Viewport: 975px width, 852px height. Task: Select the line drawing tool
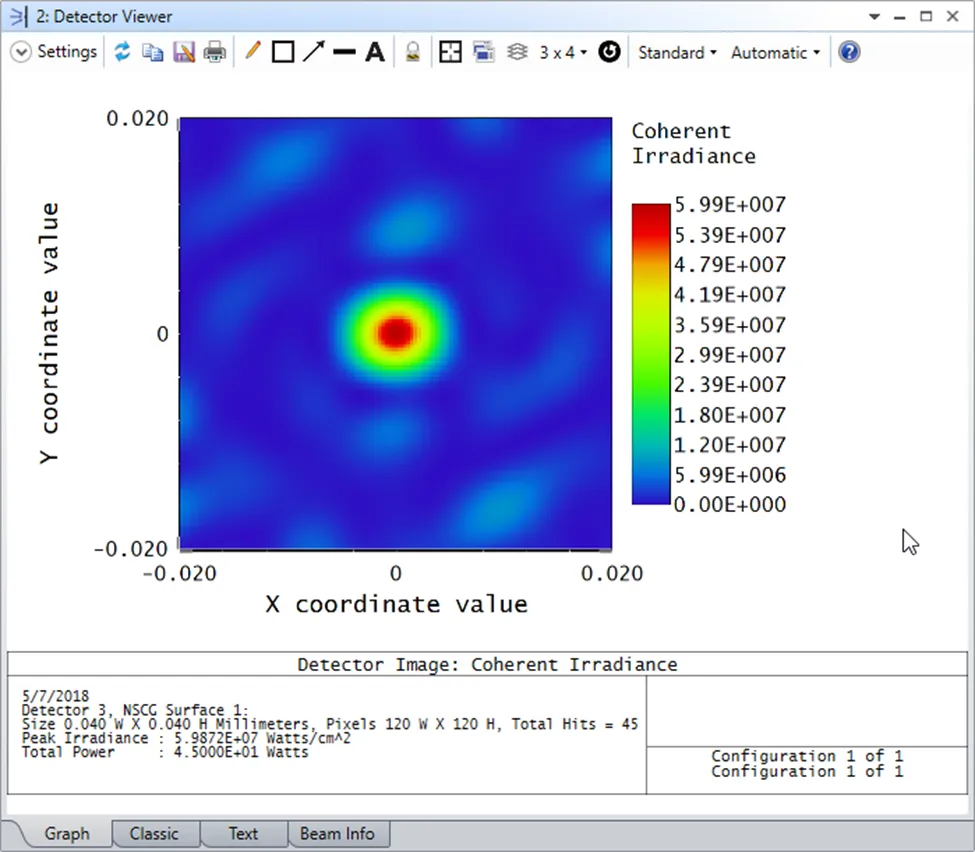coord(344,52)
